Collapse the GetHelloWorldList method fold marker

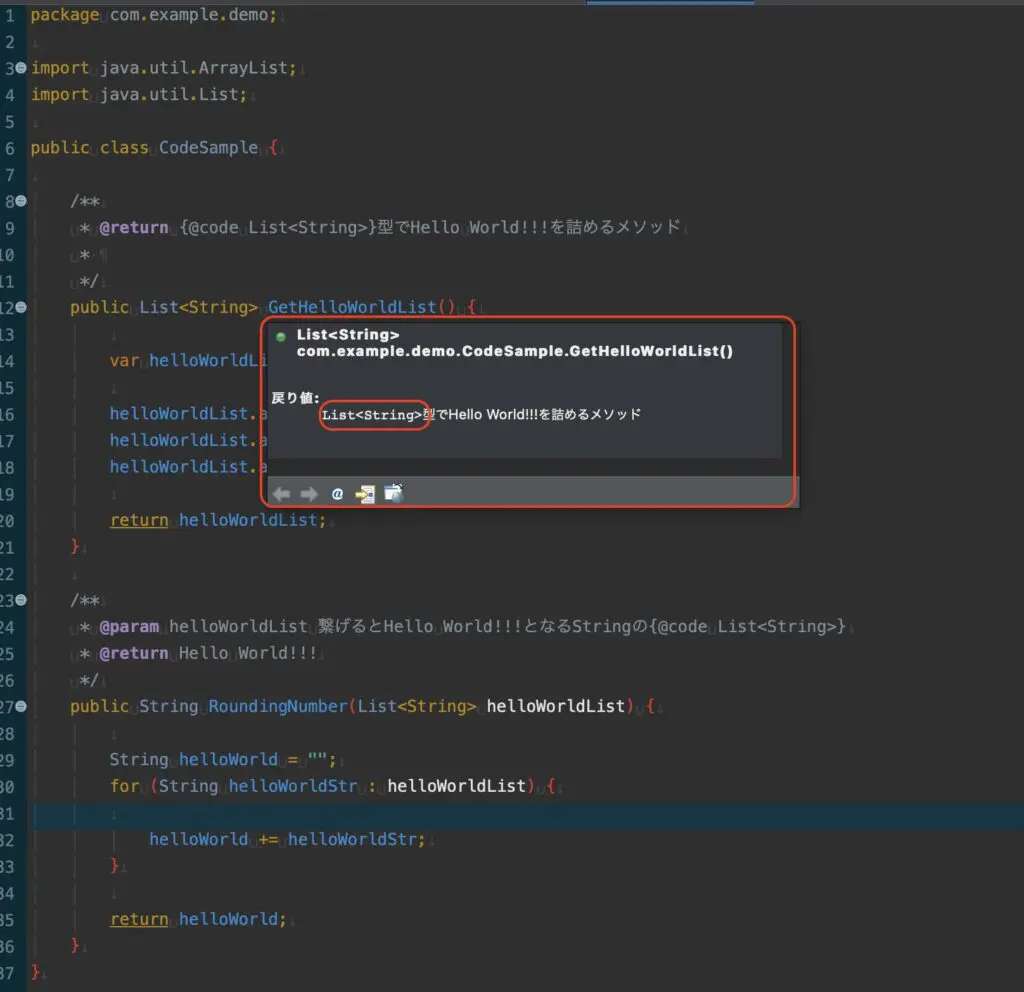pyautogui.click(x=19, y=307)
